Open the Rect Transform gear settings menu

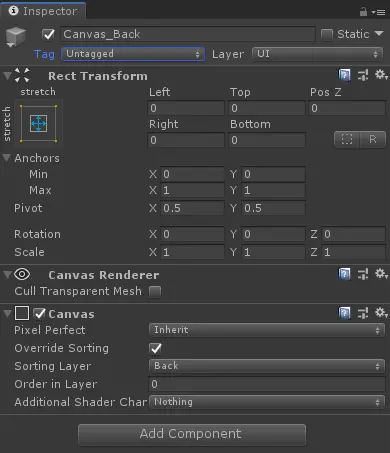[x=381, y=75]
